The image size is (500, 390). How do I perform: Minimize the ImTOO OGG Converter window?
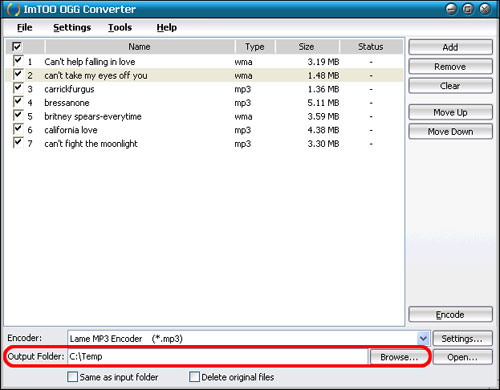tap(451, 9)
